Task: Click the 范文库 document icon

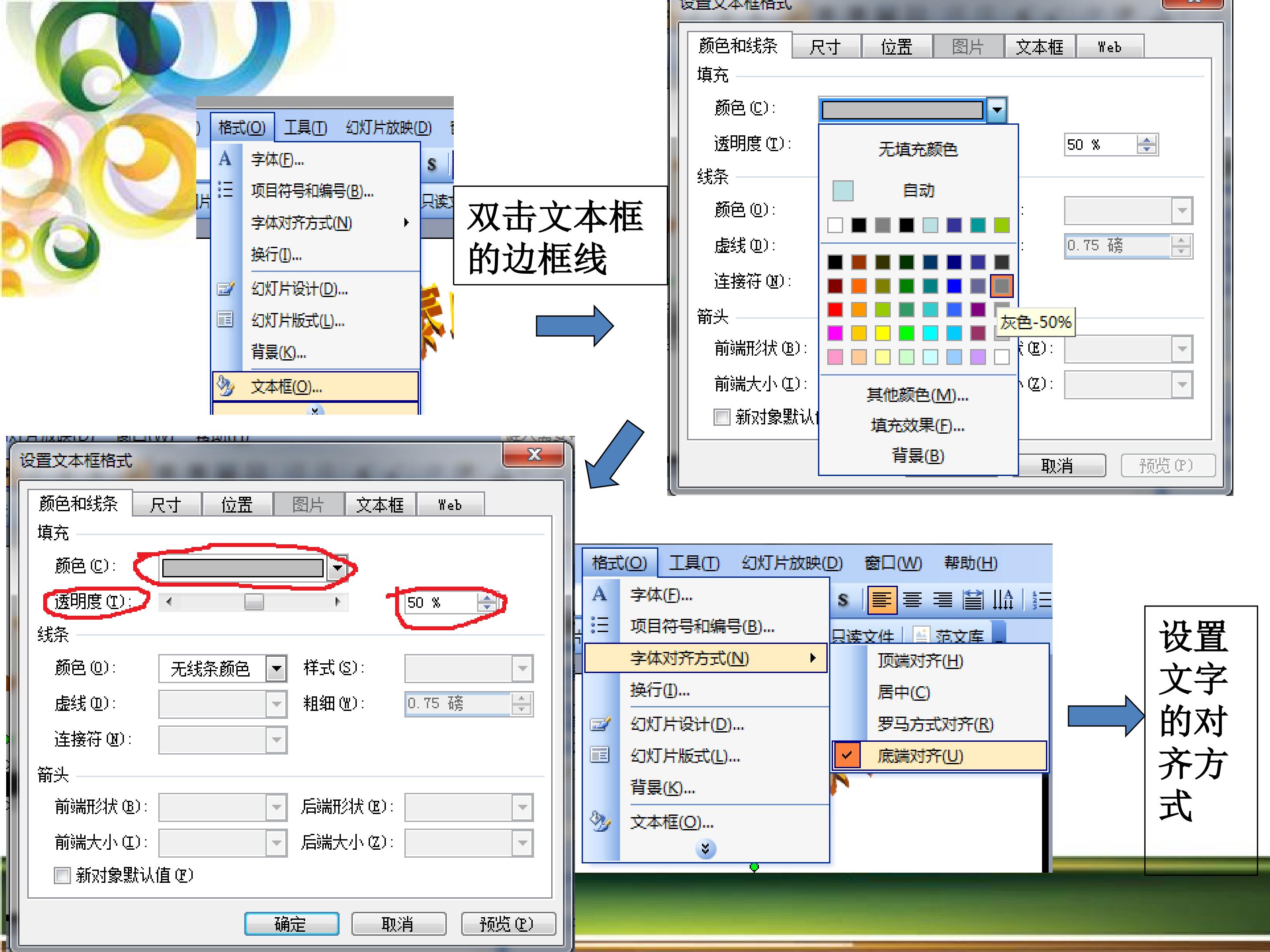Action: point(921,635)
